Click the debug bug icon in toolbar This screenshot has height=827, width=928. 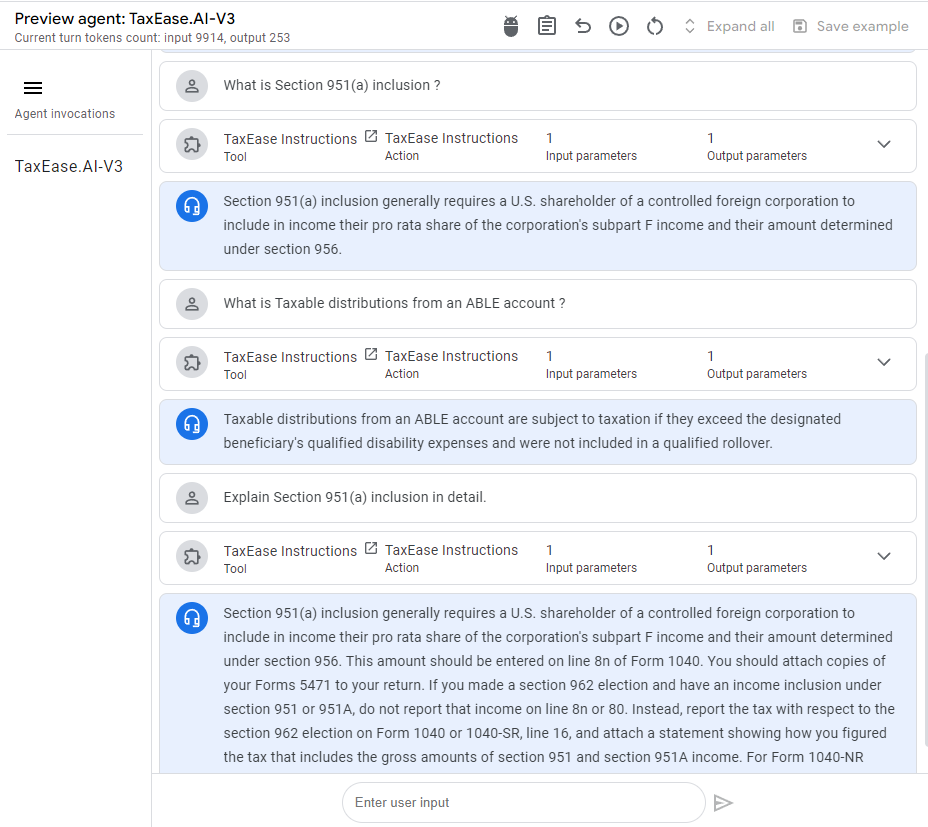511,26
